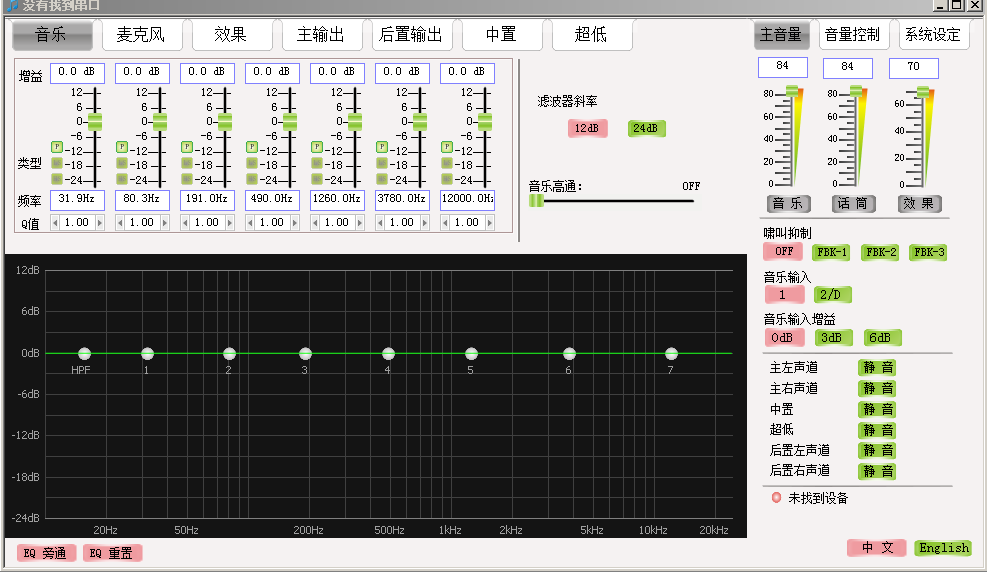Click the HPF node on the EQ graph
The width and height of the screenshot is (987, 572).
click(x=84, y=354)
